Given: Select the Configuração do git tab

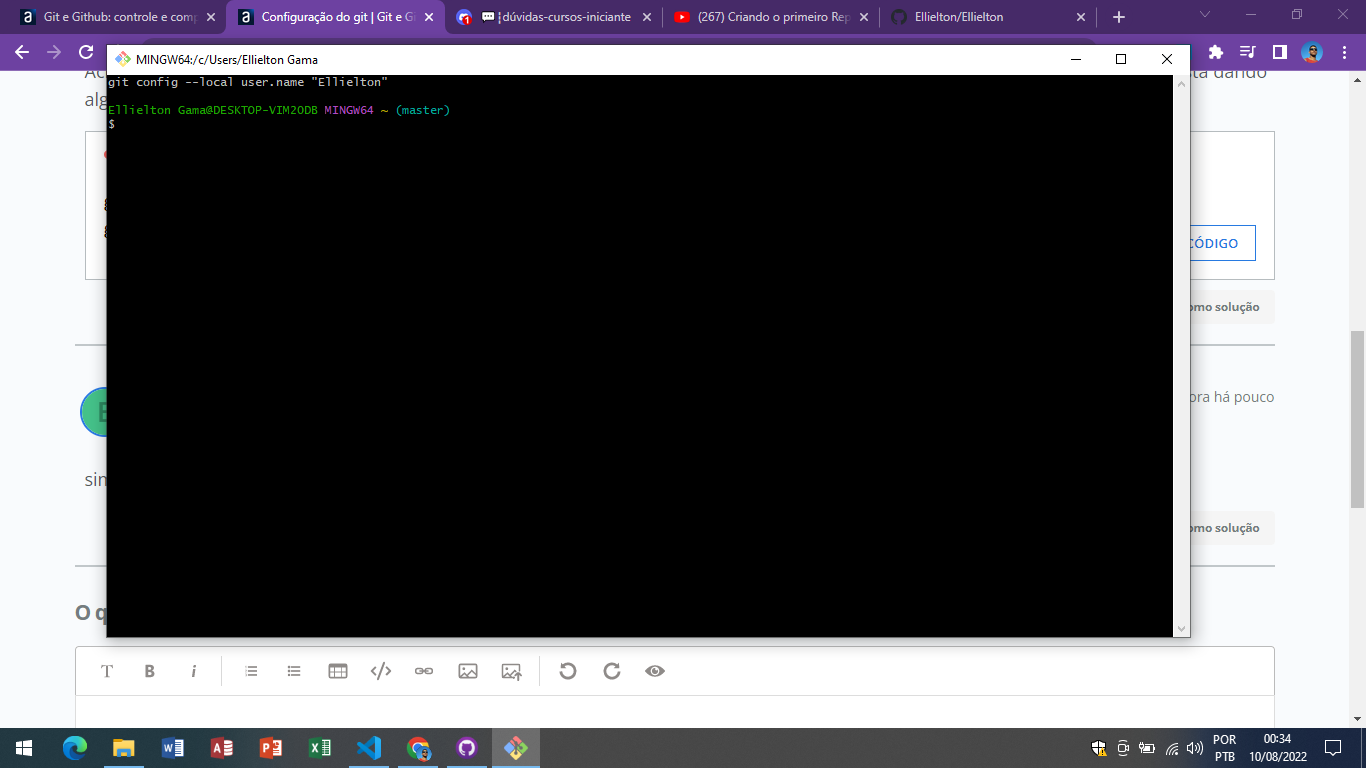Looking at the screenshot, I should click(335, 17).
